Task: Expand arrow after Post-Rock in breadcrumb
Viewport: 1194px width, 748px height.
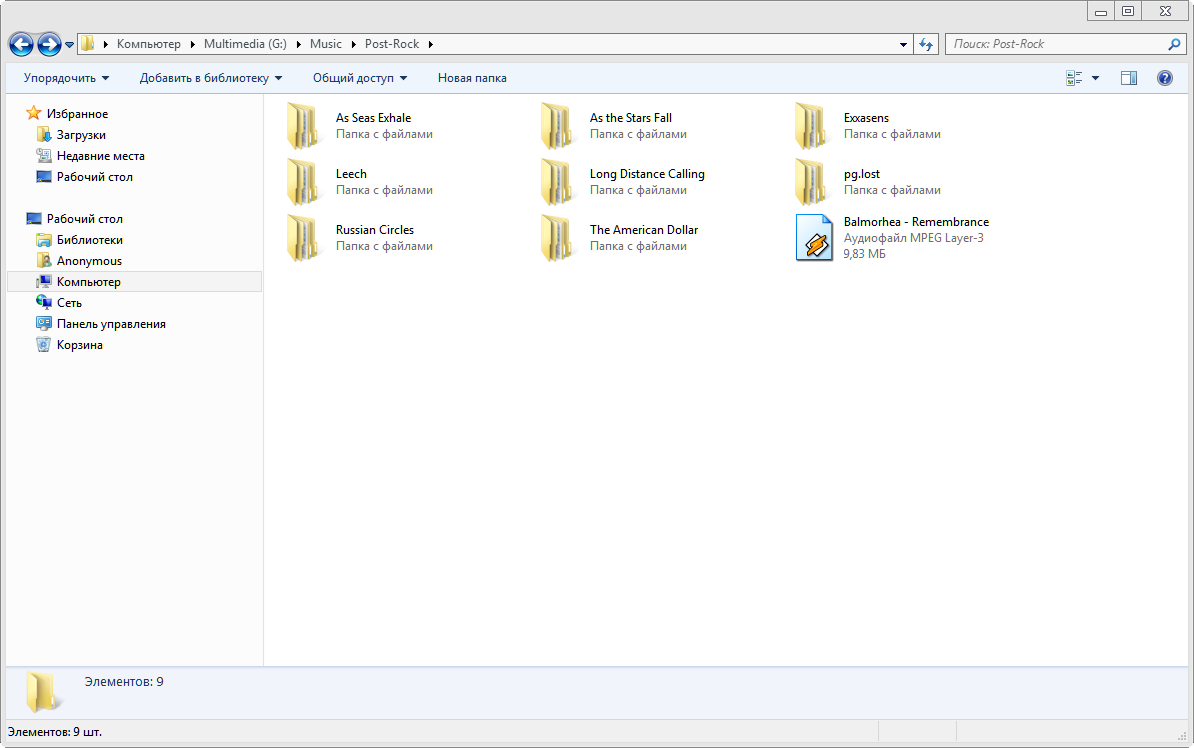Action: coord(431,44)
